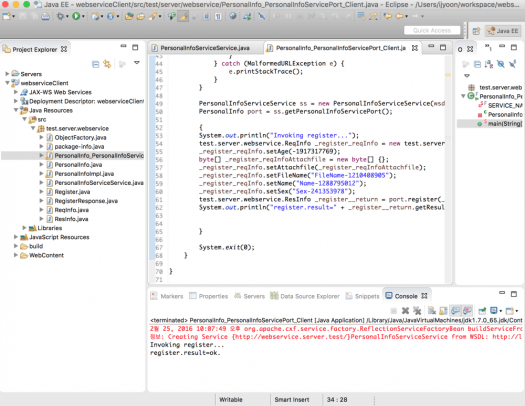Click the Debug bug toolbar icon

click(60, 16)
